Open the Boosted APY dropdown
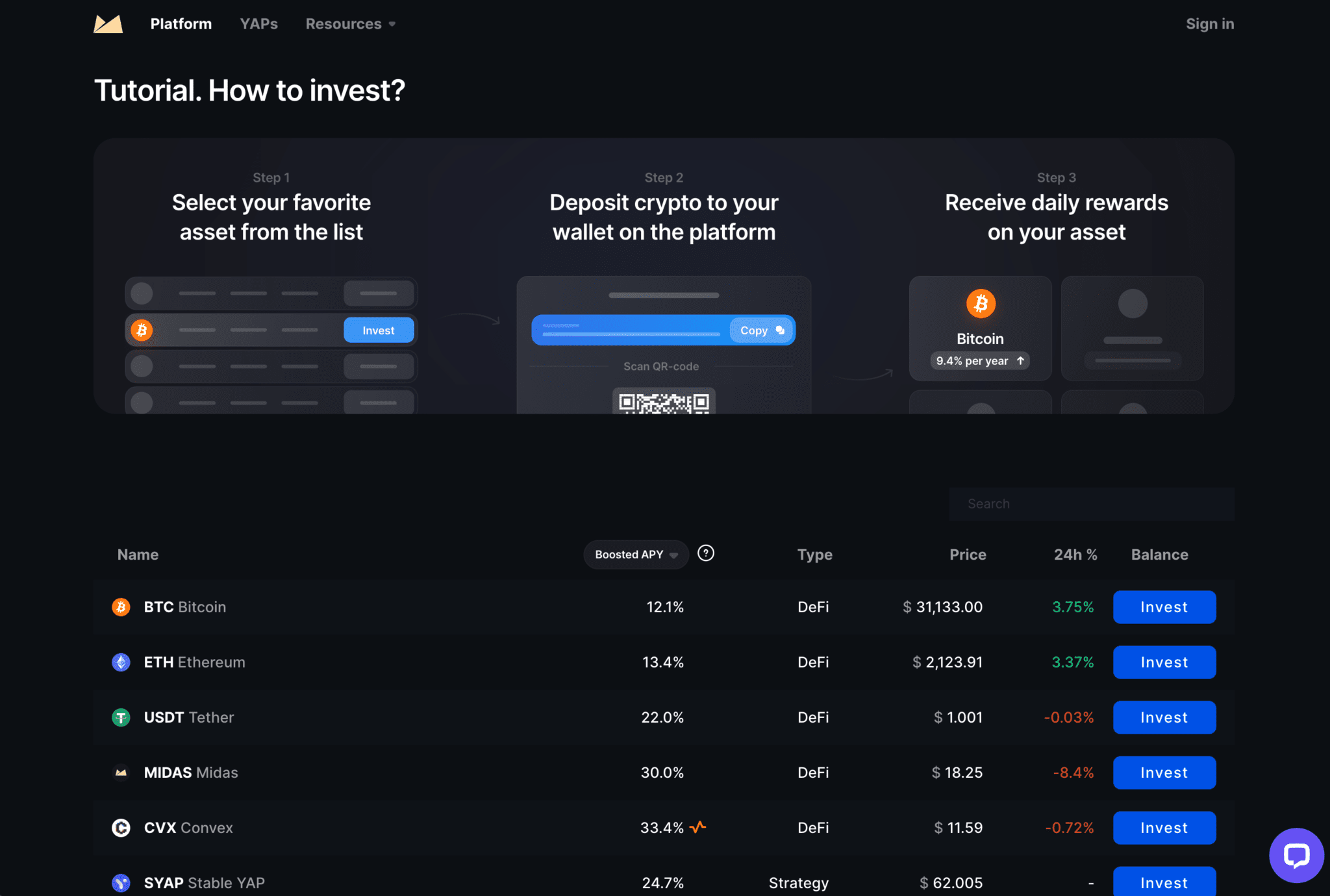Screen dimensions: 1330x896 636,554
